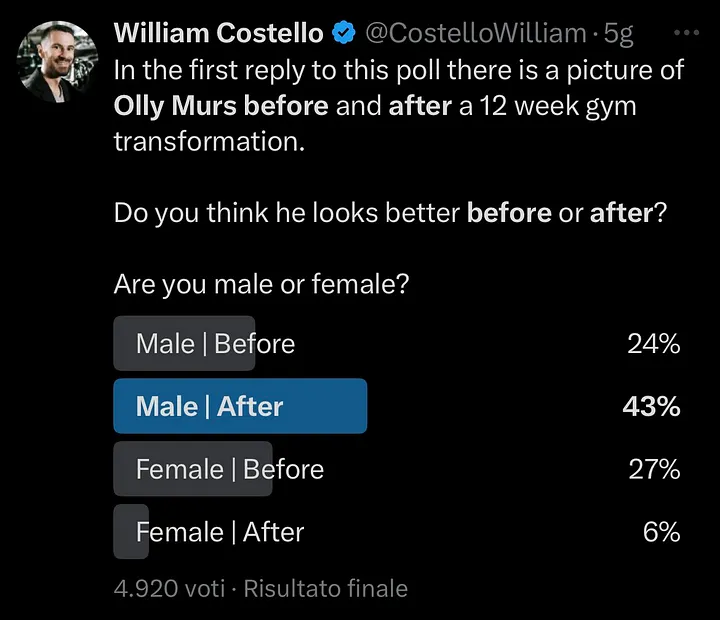Click the 24% result percentage
The height and width of the screenshot is (620, 720).
pyautogui.click(x=653, y=344)
